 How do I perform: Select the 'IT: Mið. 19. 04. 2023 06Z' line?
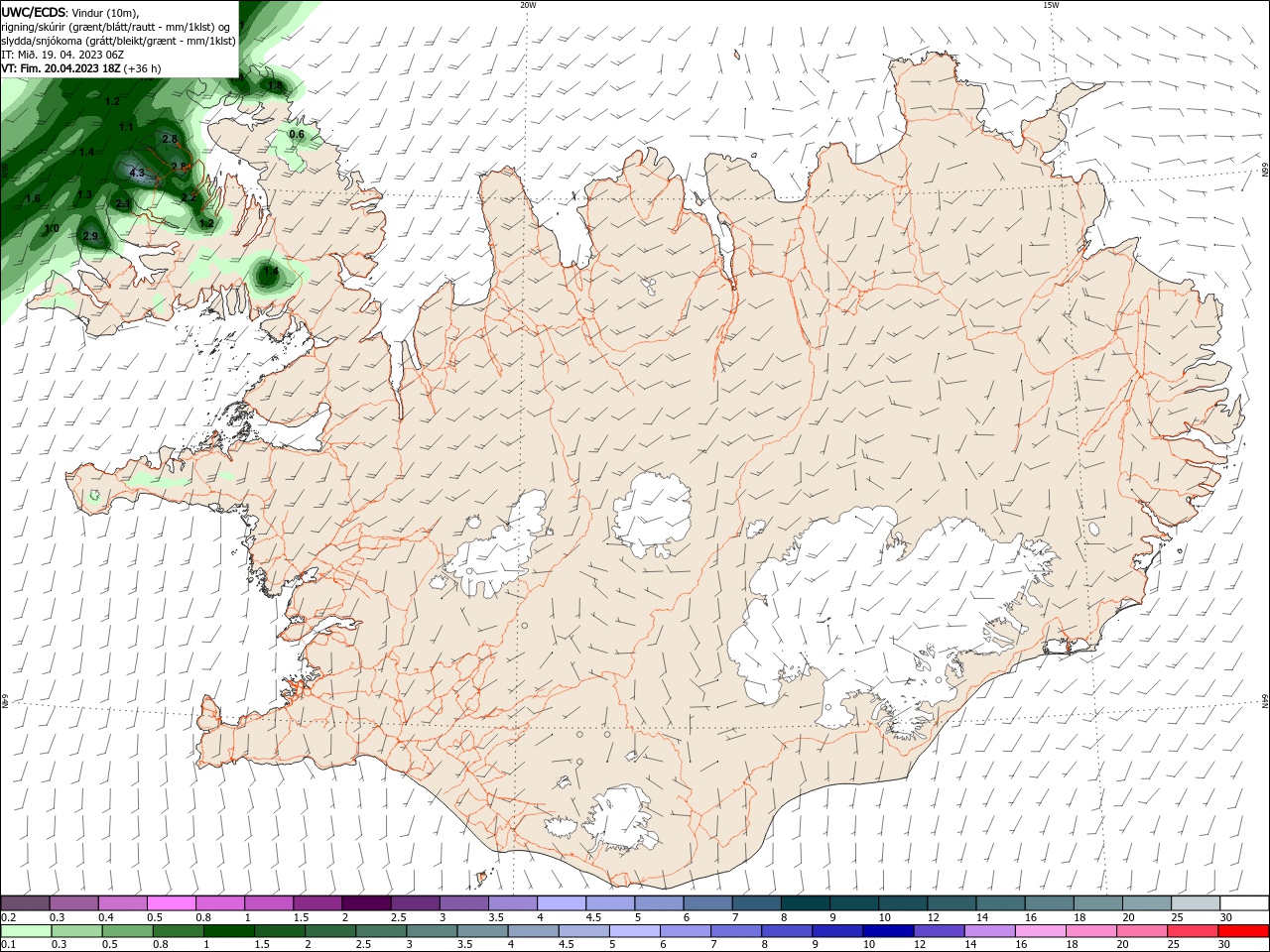point(63,55)
